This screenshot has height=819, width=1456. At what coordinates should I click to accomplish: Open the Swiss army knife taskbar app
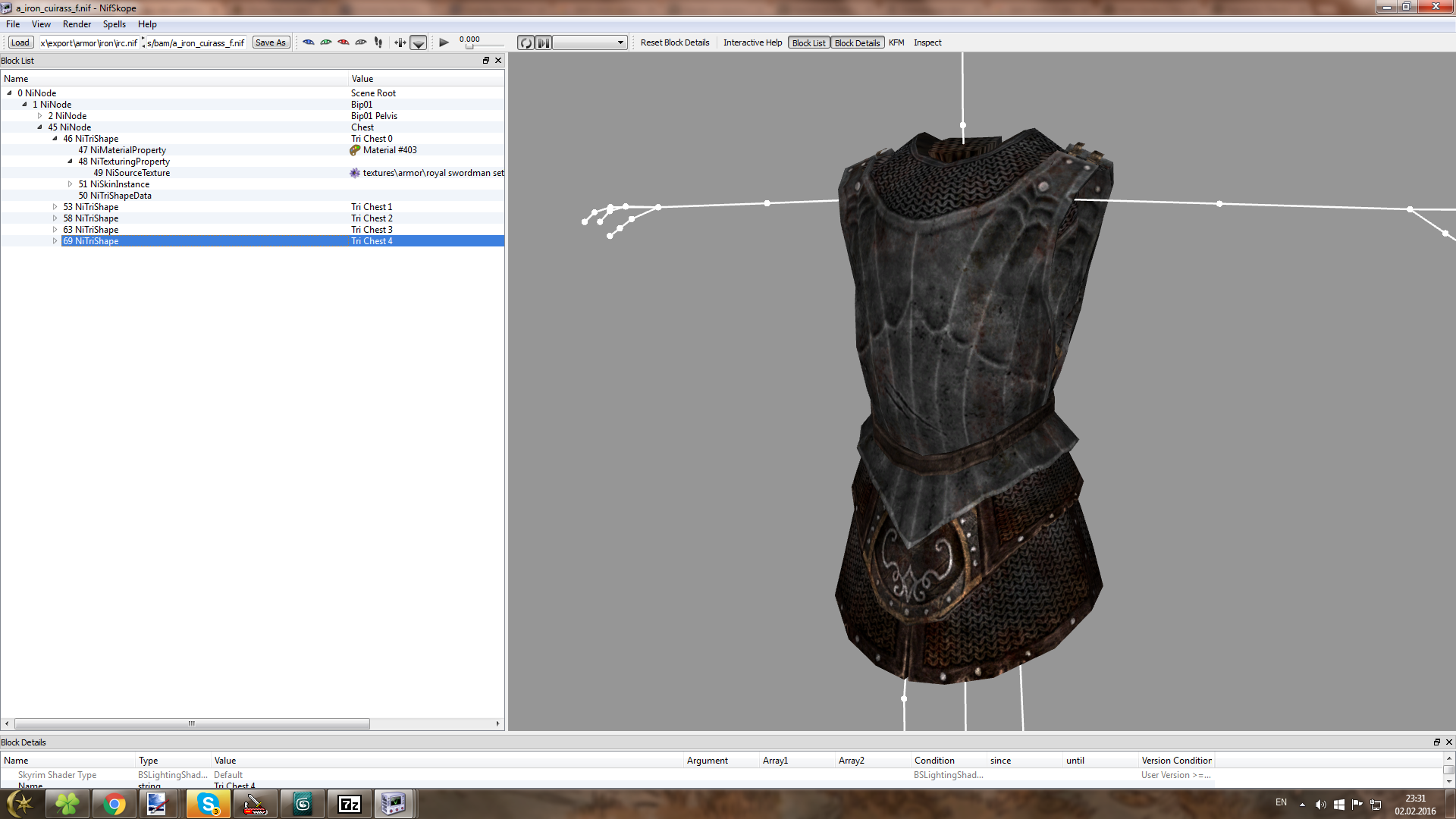click(x=255, y=804)
